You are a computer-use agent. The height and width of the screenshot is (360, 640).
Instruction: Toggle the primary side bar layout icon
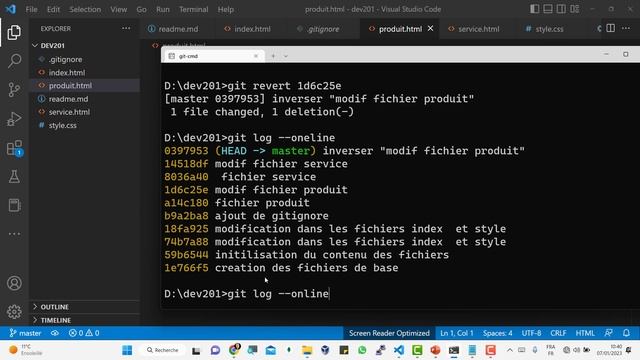coord(534,9)
